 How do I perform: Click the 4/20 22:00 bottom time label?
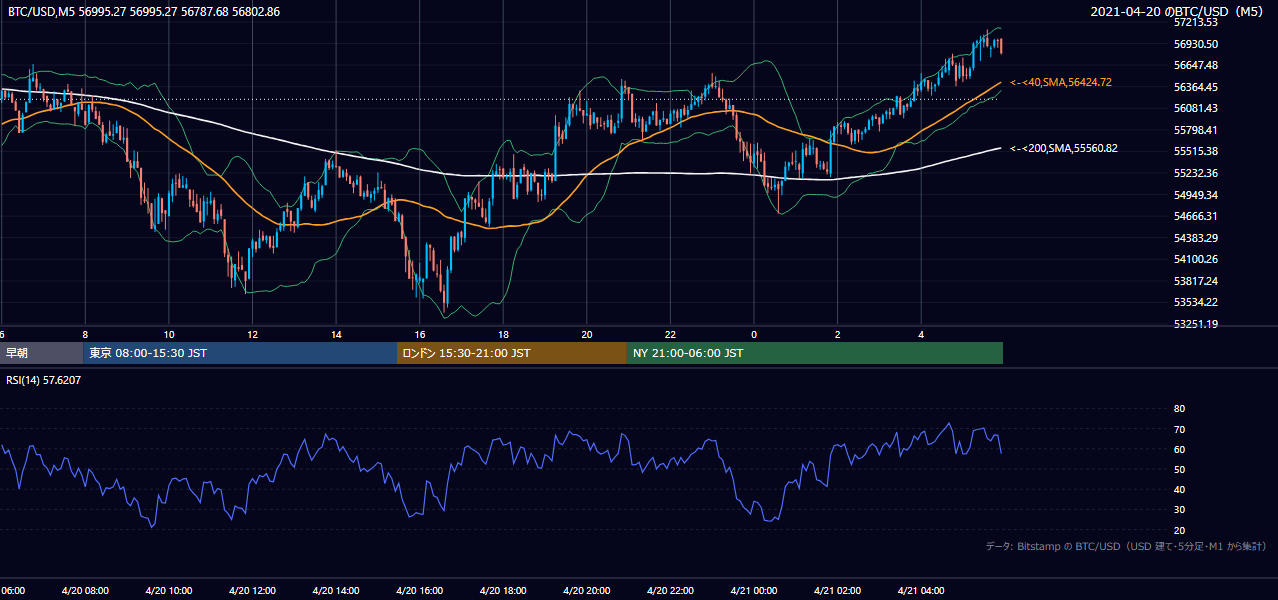click(670, 591)
